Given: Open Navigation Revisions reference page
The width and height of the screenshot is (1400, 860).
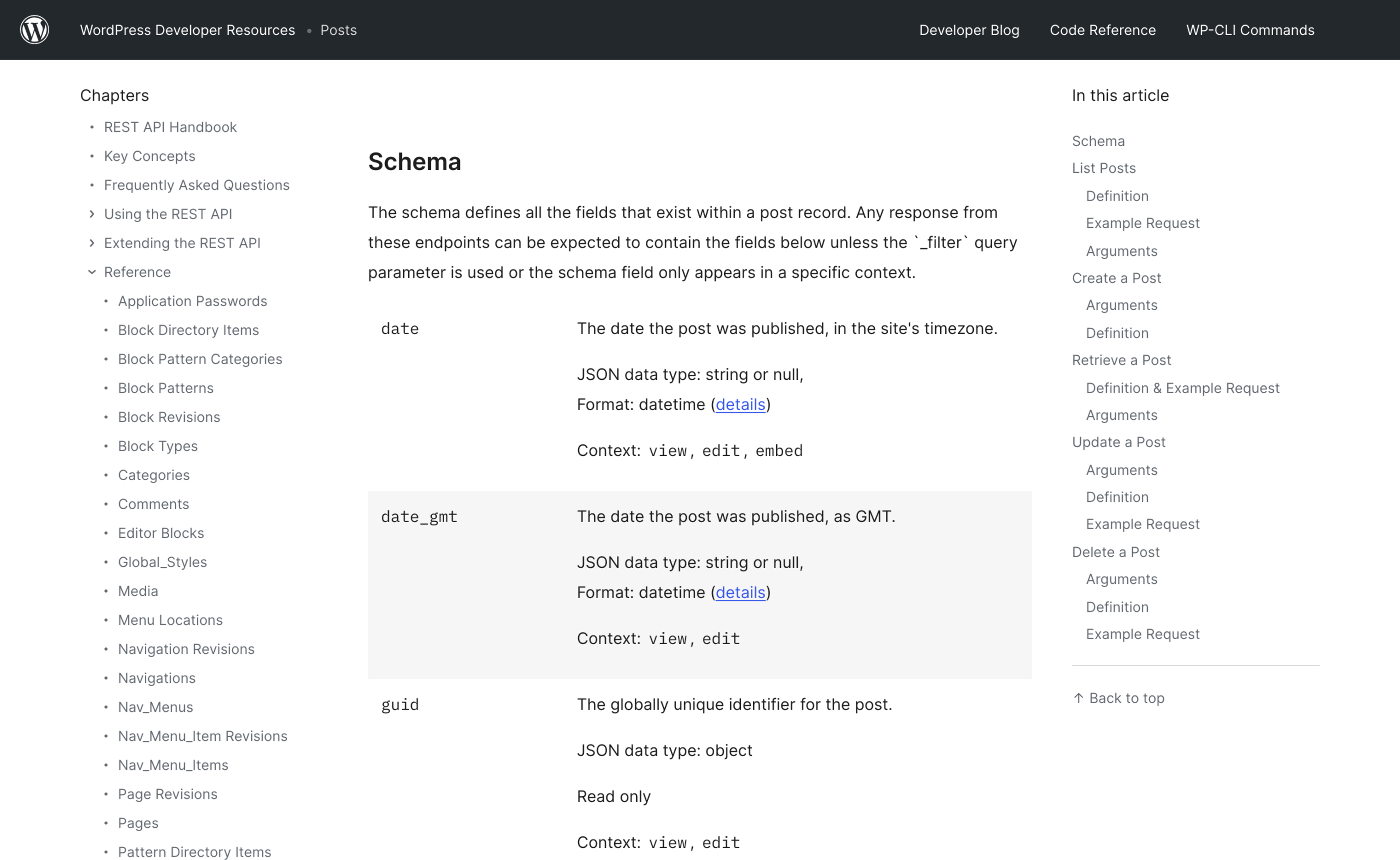Looking at the screenshot, I should (x=186, y=649).
